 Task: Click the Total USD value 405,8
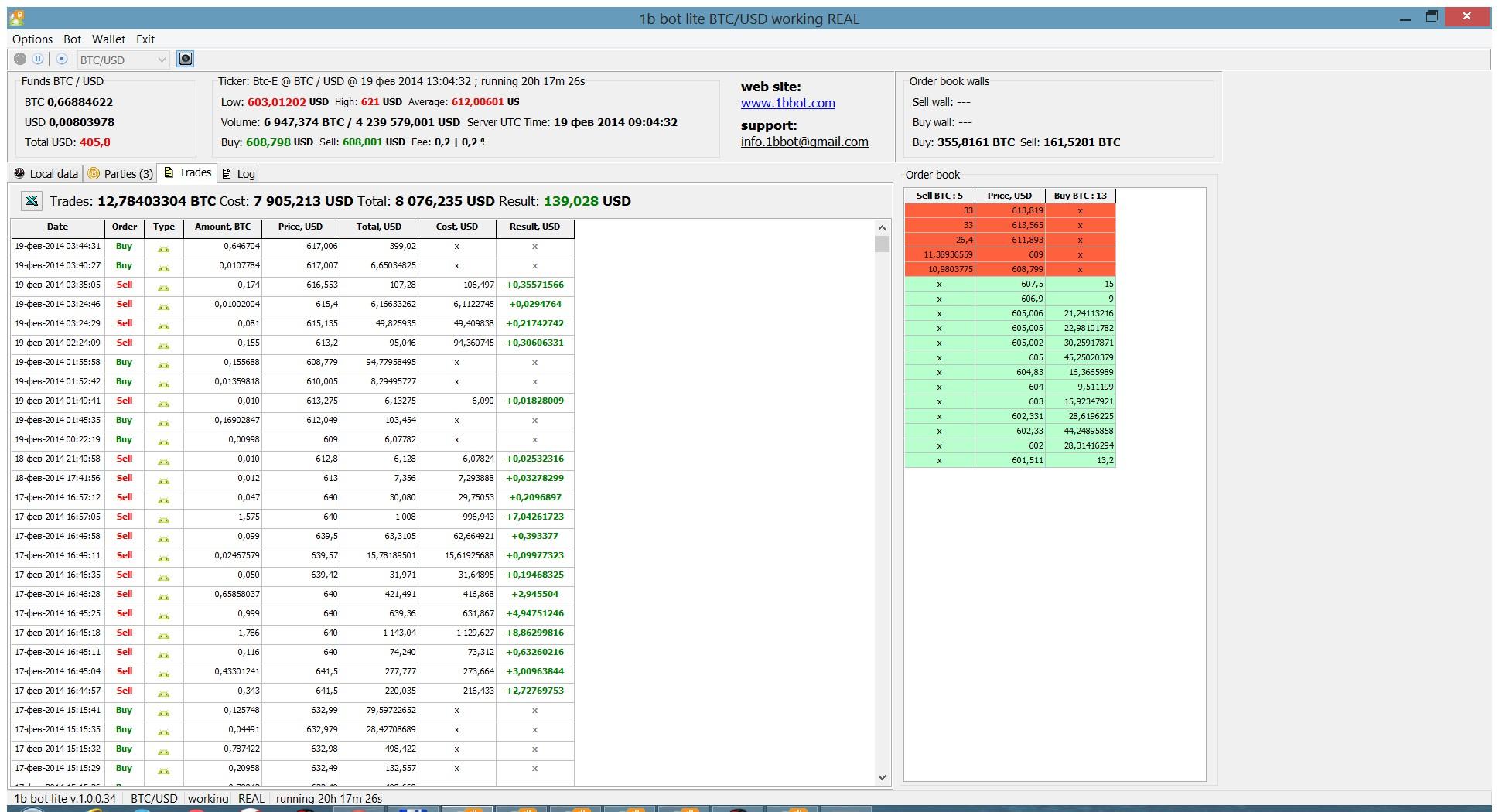coord(94,142)
